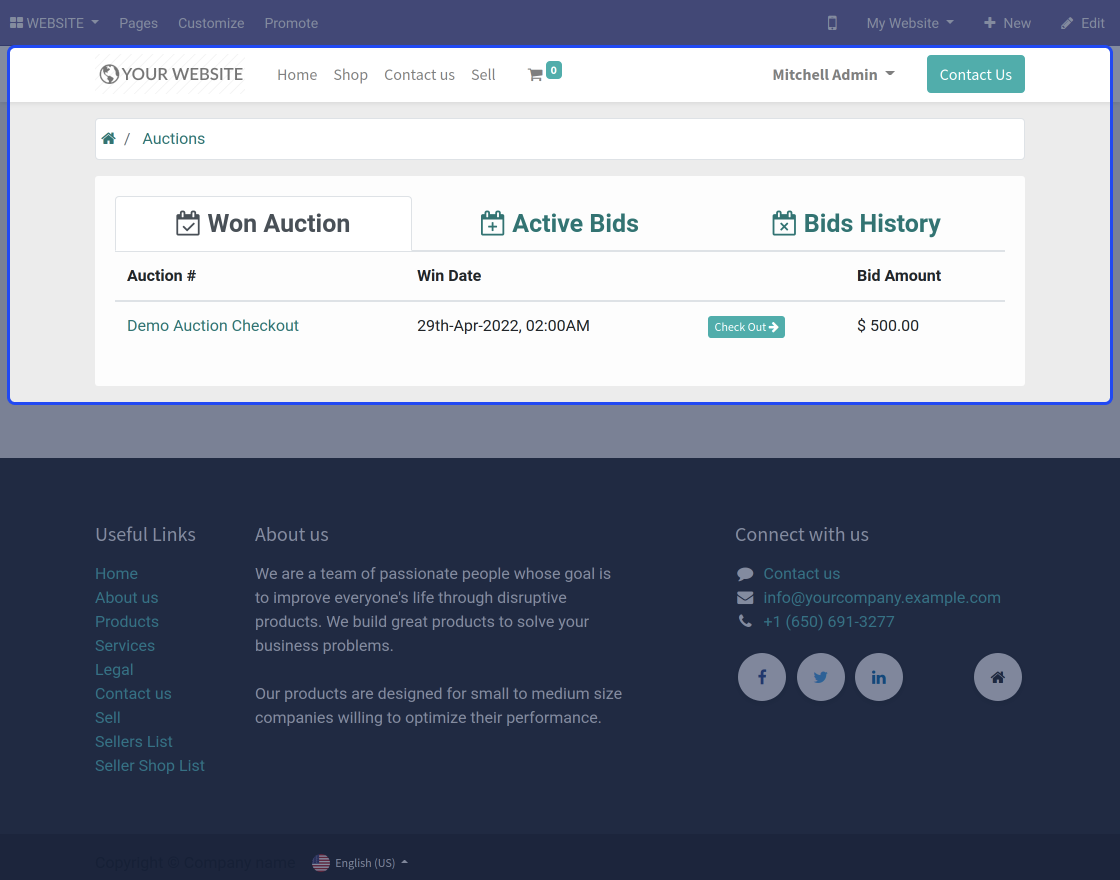The height and width of the screenshot is (880, 1120).
Task: Open the Promote menu
Action: pyautogui.click(x=291, y=23)
